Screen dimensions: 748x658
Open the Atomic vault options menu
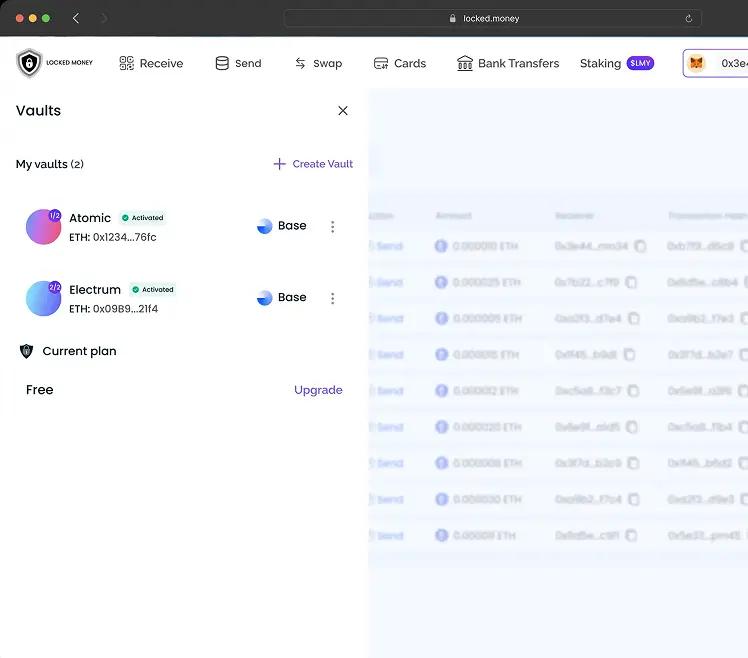pos(332,227)
